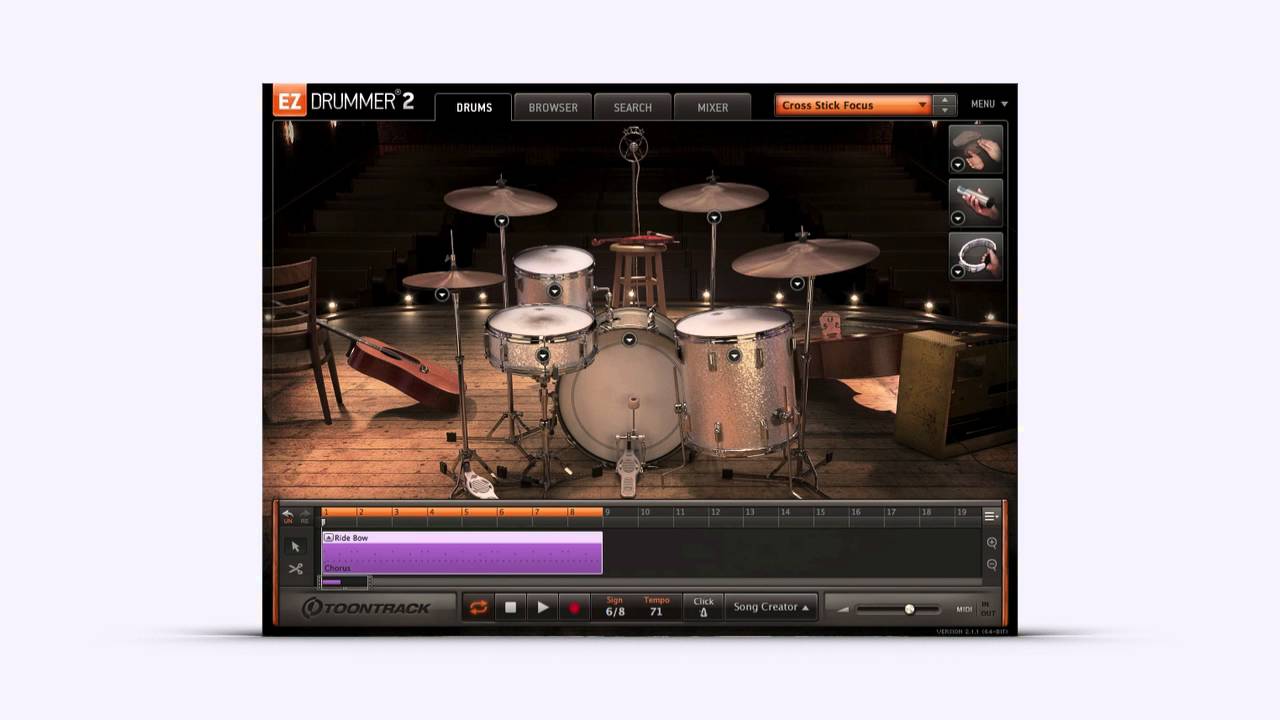The height and width of the screenshot is (720, 1280).
Task: Open the hi-hat dropdown arrow
Action: click(442, 294)
